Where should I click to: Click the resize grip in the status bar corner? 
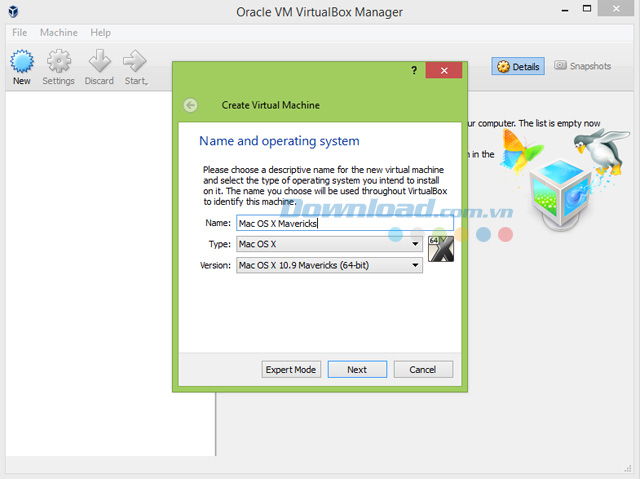pos(628,468)
